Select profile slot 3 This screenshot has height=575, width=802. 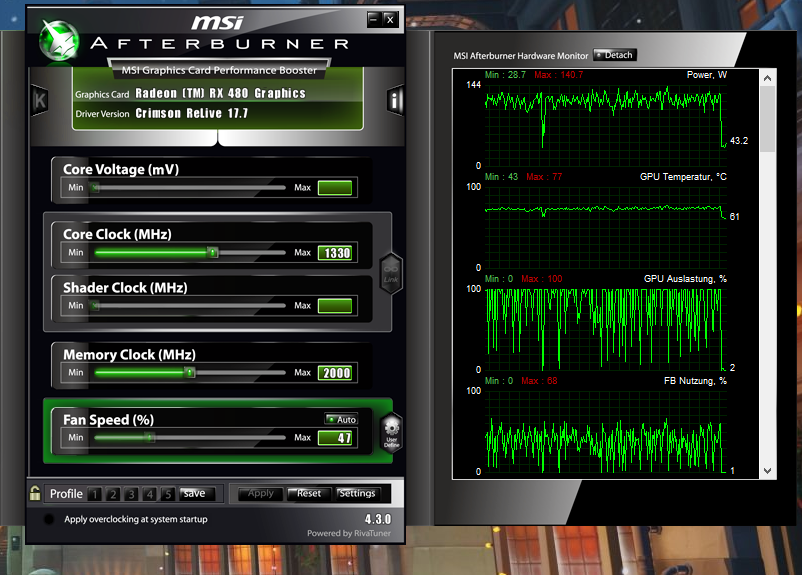(131, 494)
